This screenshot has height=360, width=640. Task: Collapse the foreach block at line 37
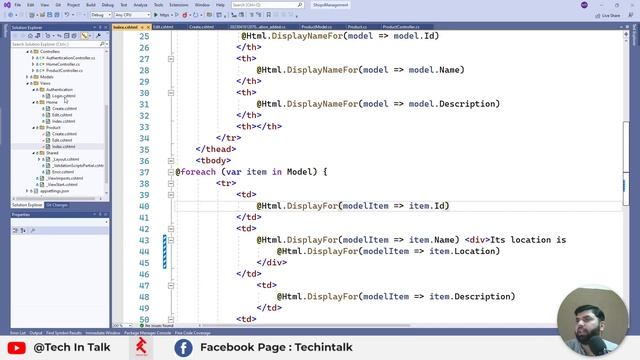(171, 172)
